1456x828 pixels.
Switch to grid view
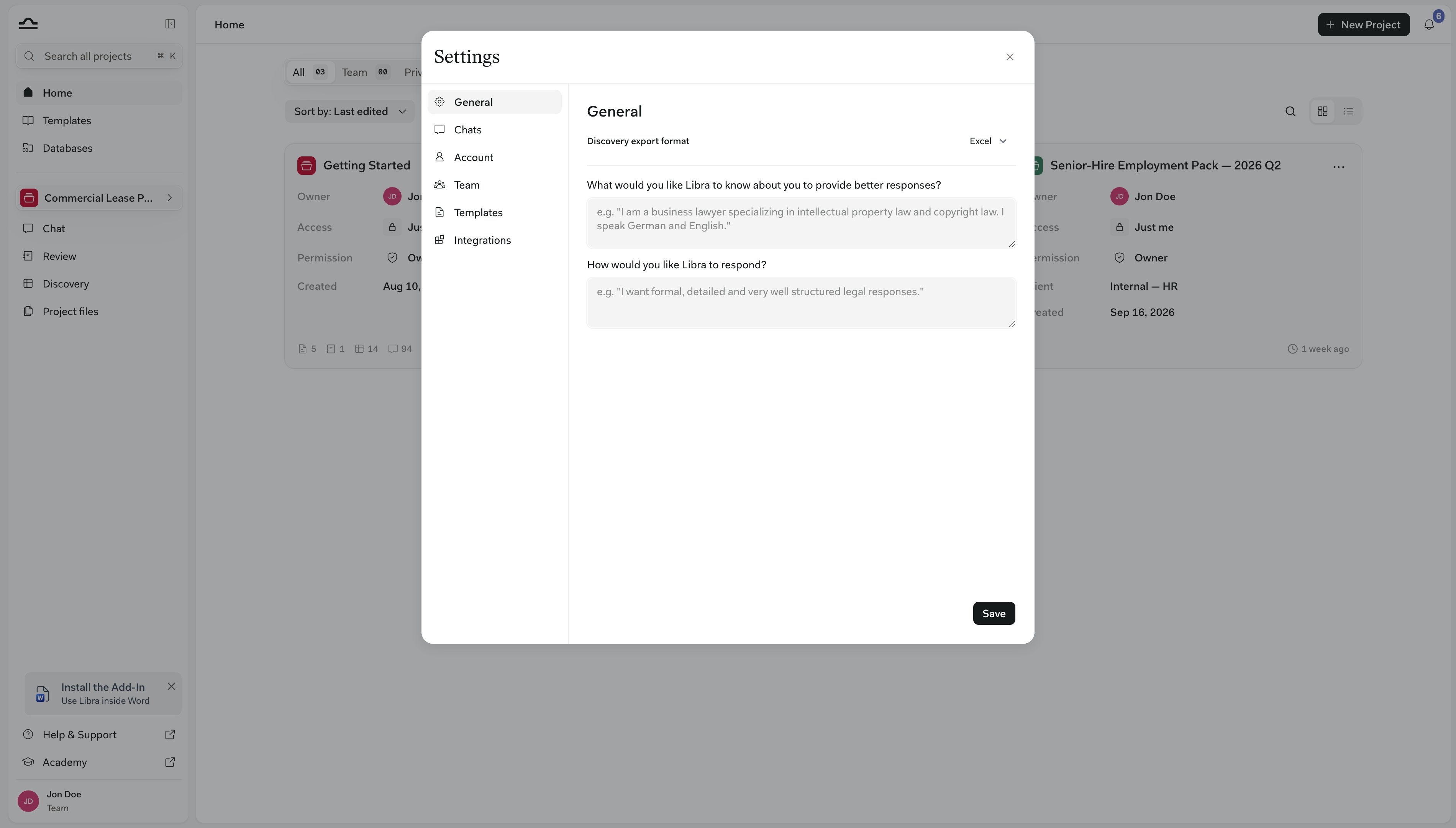tap(1322, 112)
